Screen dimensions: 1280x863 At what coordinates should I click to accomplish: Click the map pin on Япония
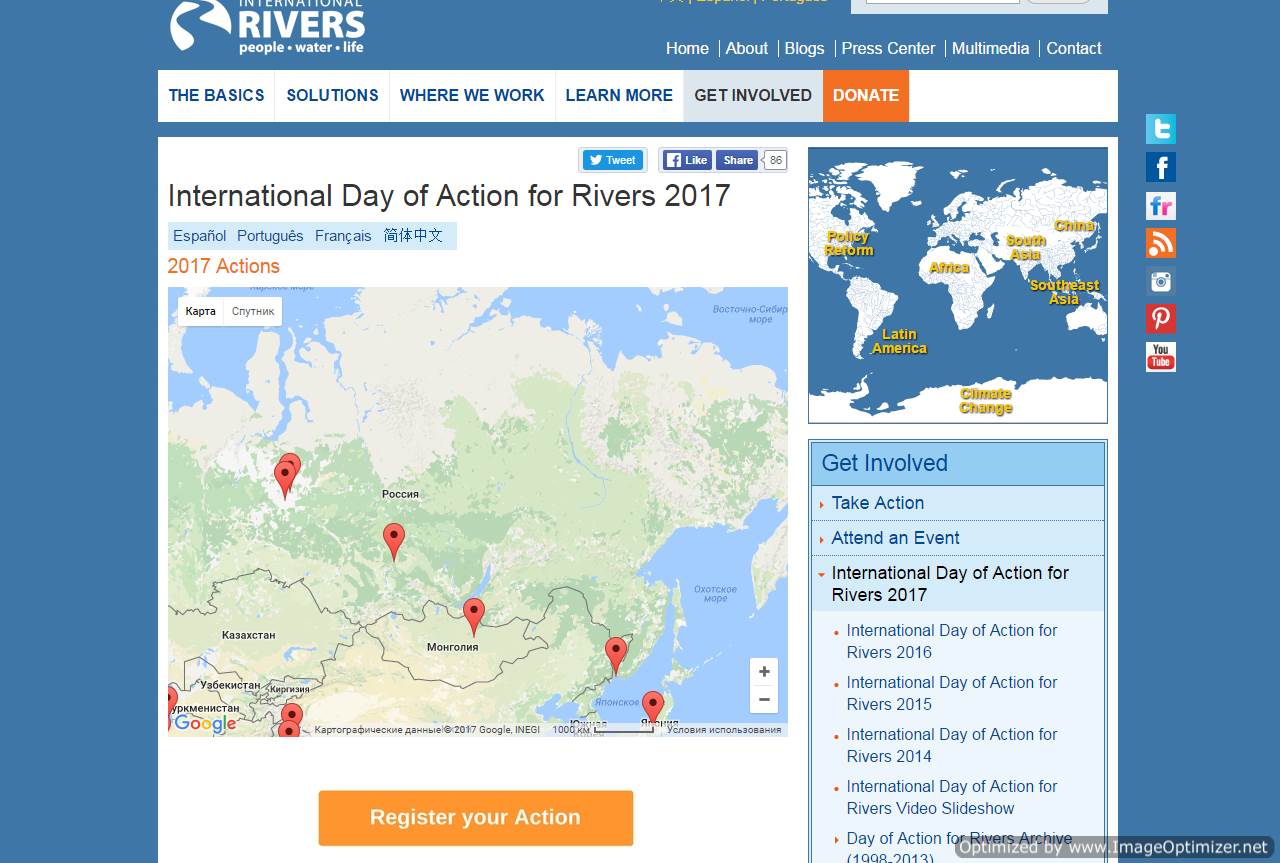click(653, 708)
